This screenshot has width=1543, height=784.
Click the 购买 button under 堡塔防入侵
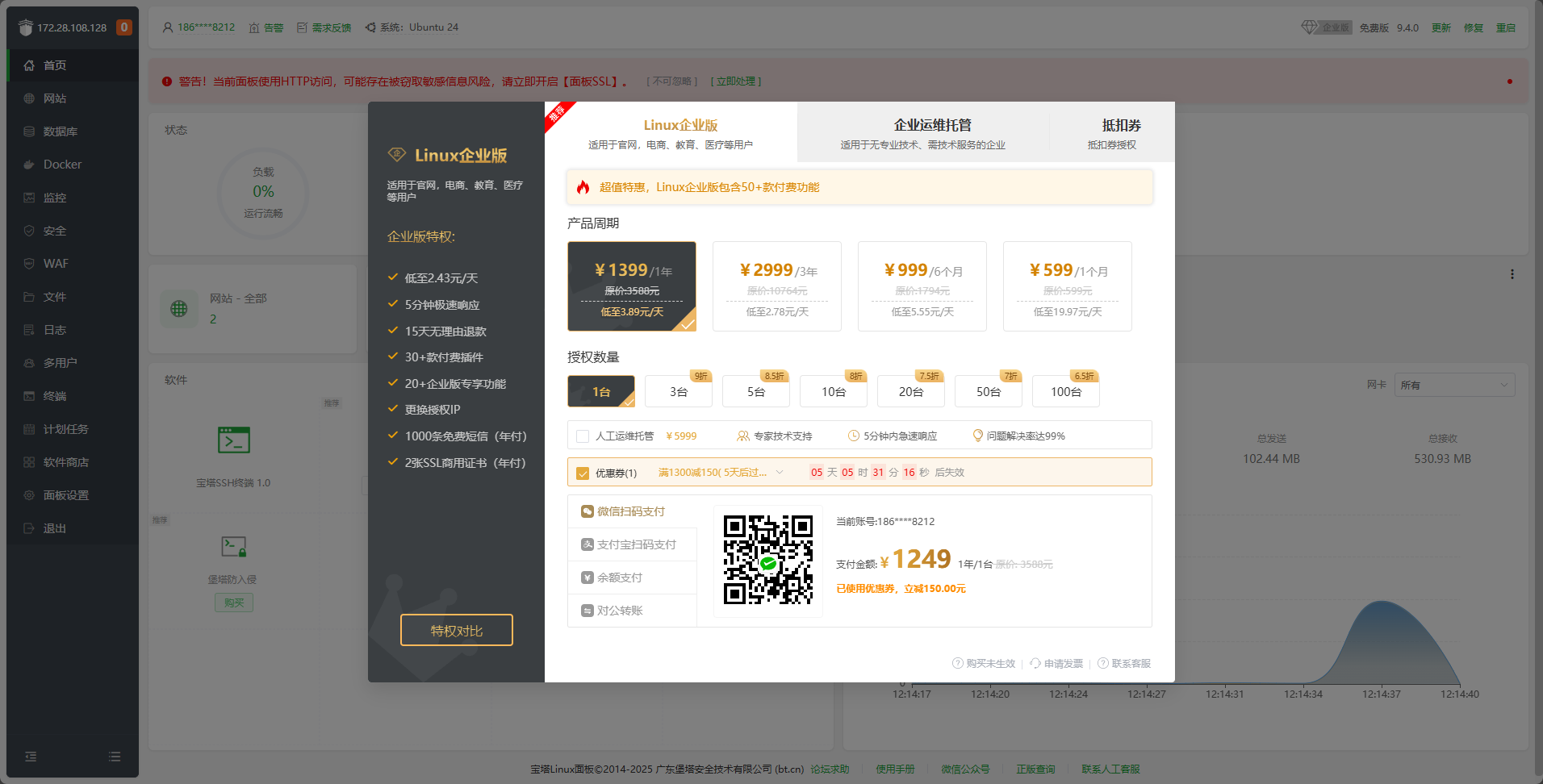[x=234, y=603]
